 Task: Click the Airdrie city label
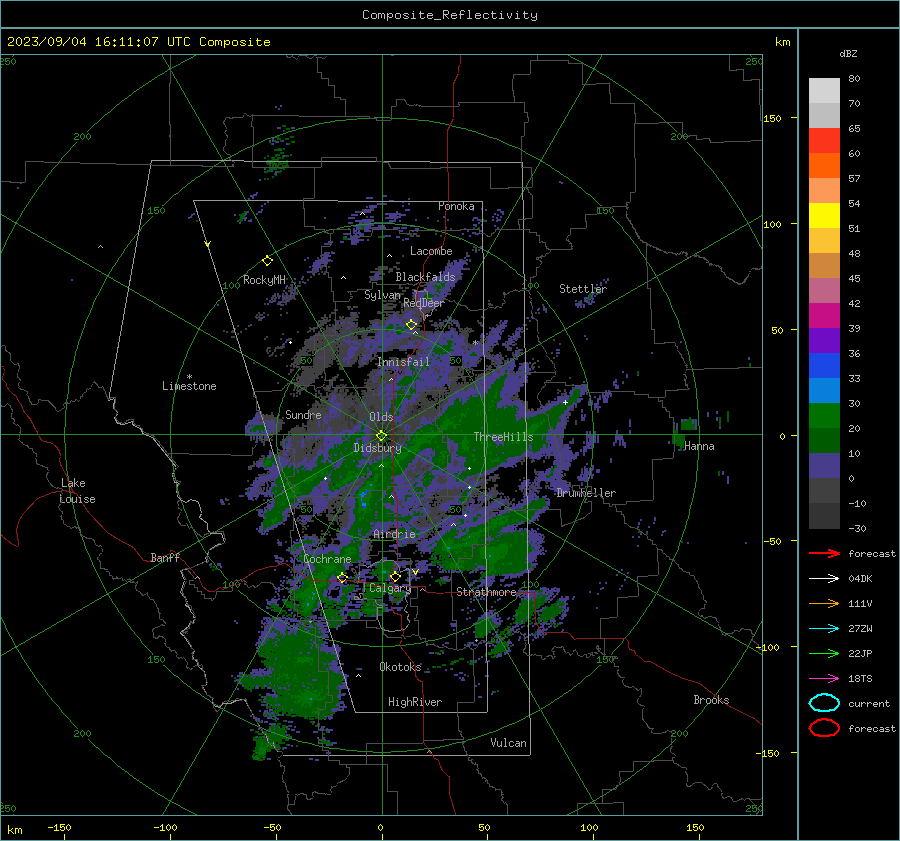tap(394, 534)
